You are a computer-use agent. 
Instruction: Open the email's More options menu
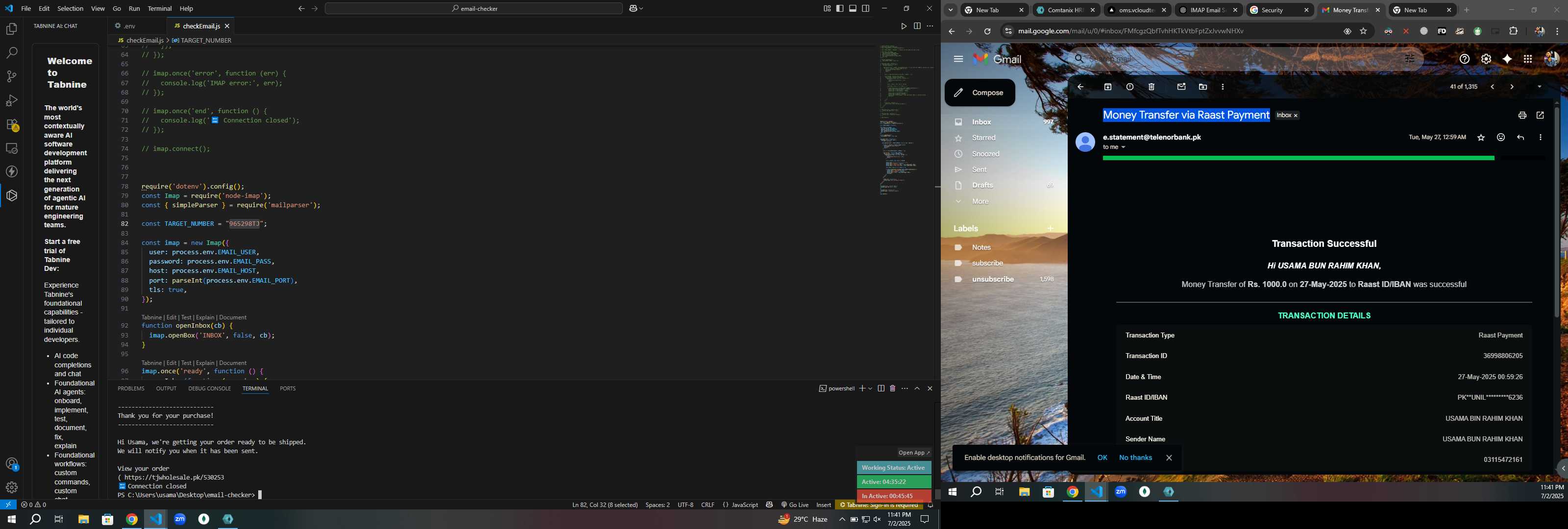(1540, 138)
